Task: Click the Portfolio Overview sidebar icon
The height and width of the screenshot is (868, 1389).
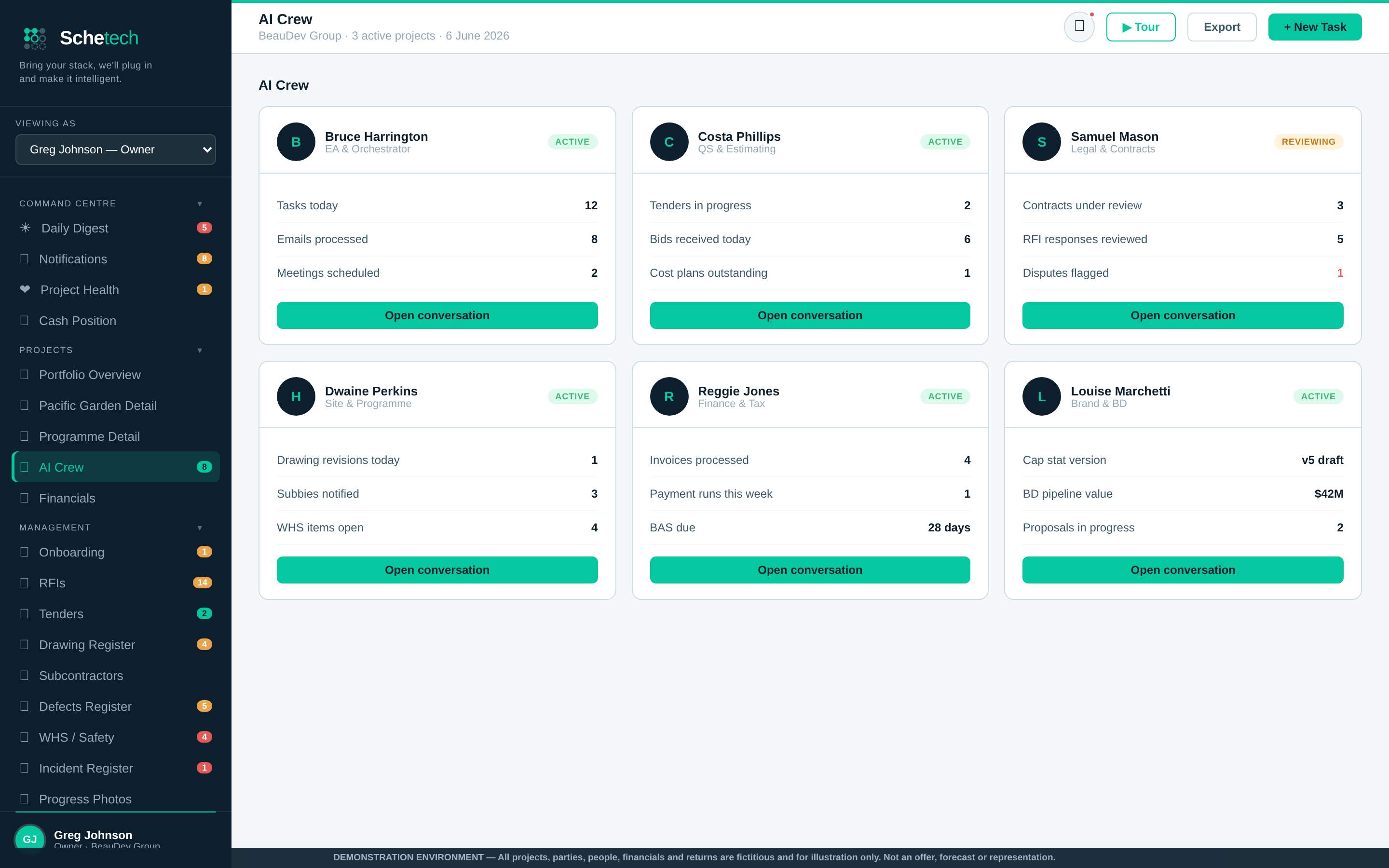Action: coord(24,374)
